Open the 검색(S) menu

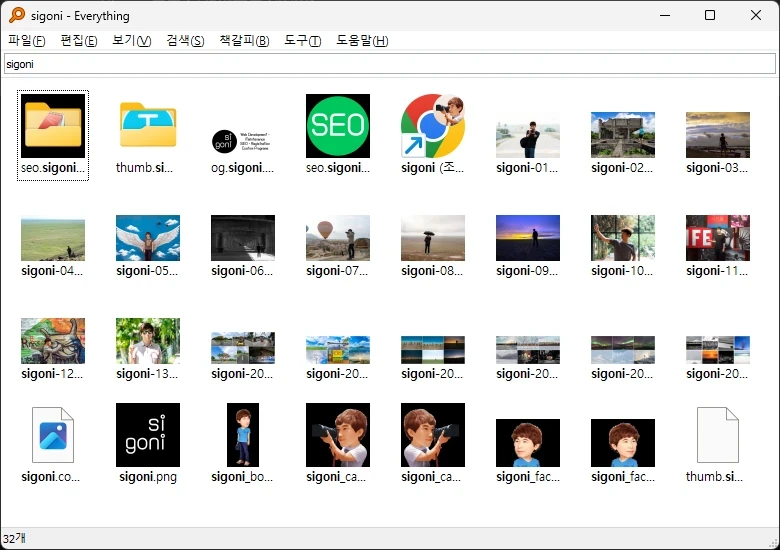click(x=185, y=41)
